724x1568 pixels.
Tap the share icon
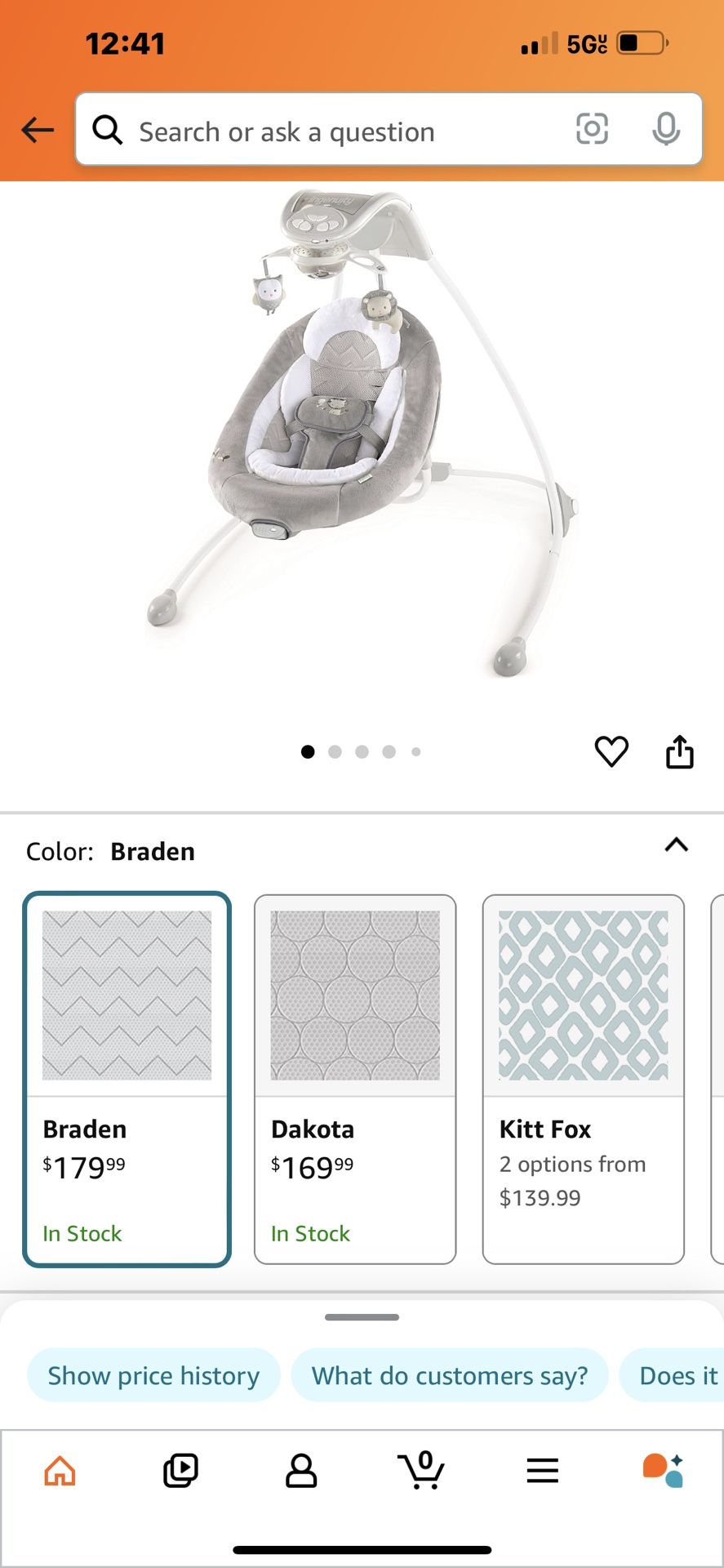click(x=679, y=751)
